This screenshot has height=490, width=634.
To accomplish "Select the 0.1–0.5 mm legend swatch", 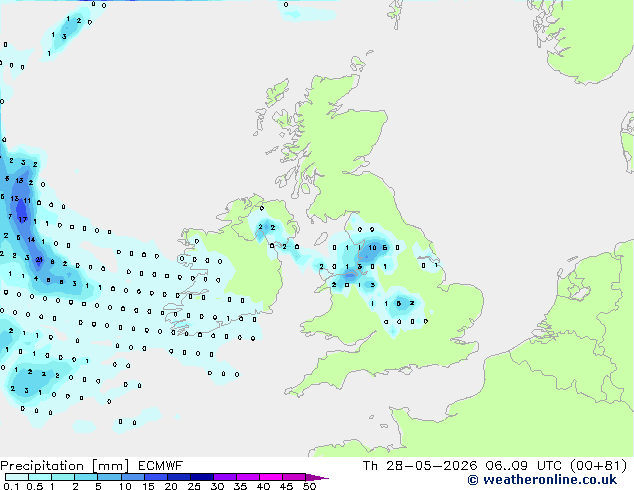I will click(17, 477).
